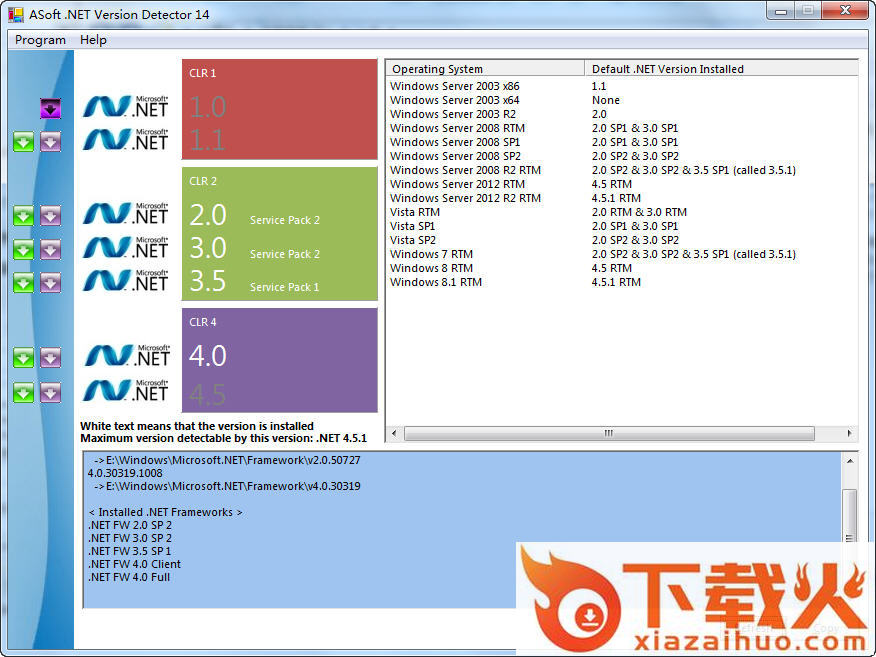The height and width of the screenshot is (657, 876).
Task: Select the Windows 7 RTM row
Action: pyautogui.click(x=622, y=254)
